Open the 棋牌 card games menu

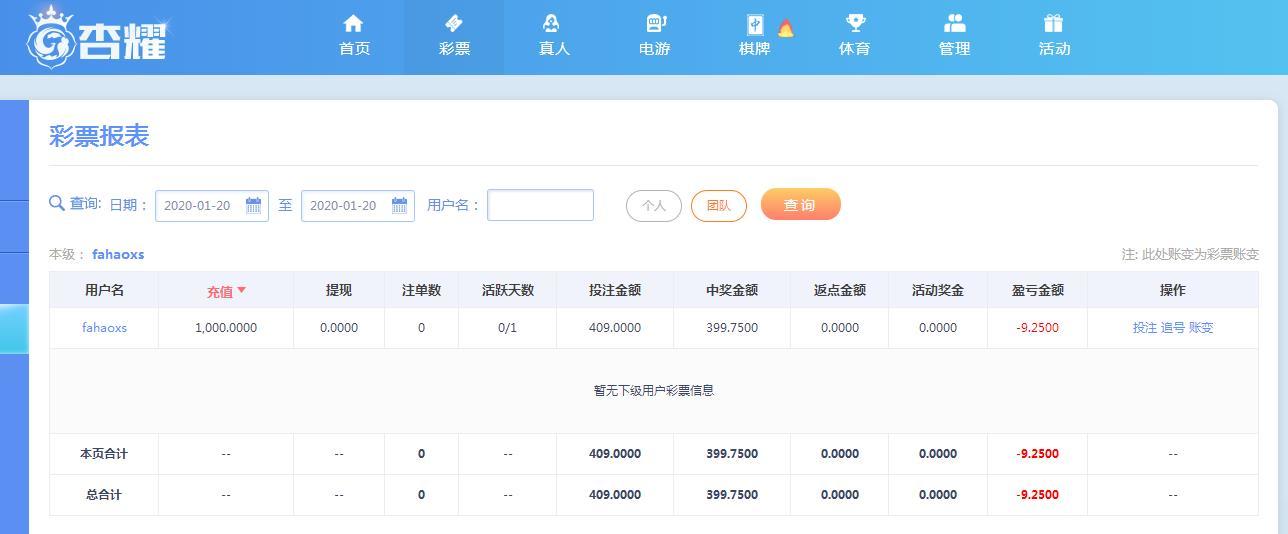754,36
